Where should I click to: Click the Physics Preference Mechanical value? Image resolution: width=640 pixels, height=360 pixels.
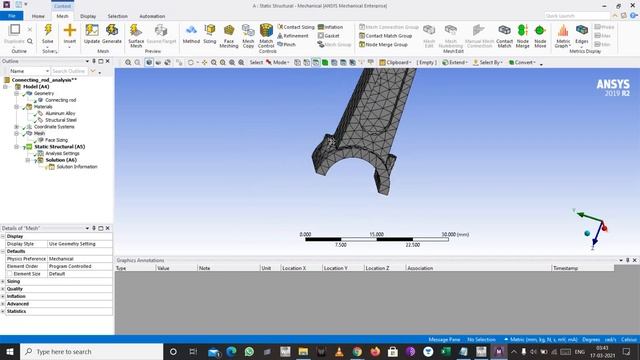click(80, 259)
